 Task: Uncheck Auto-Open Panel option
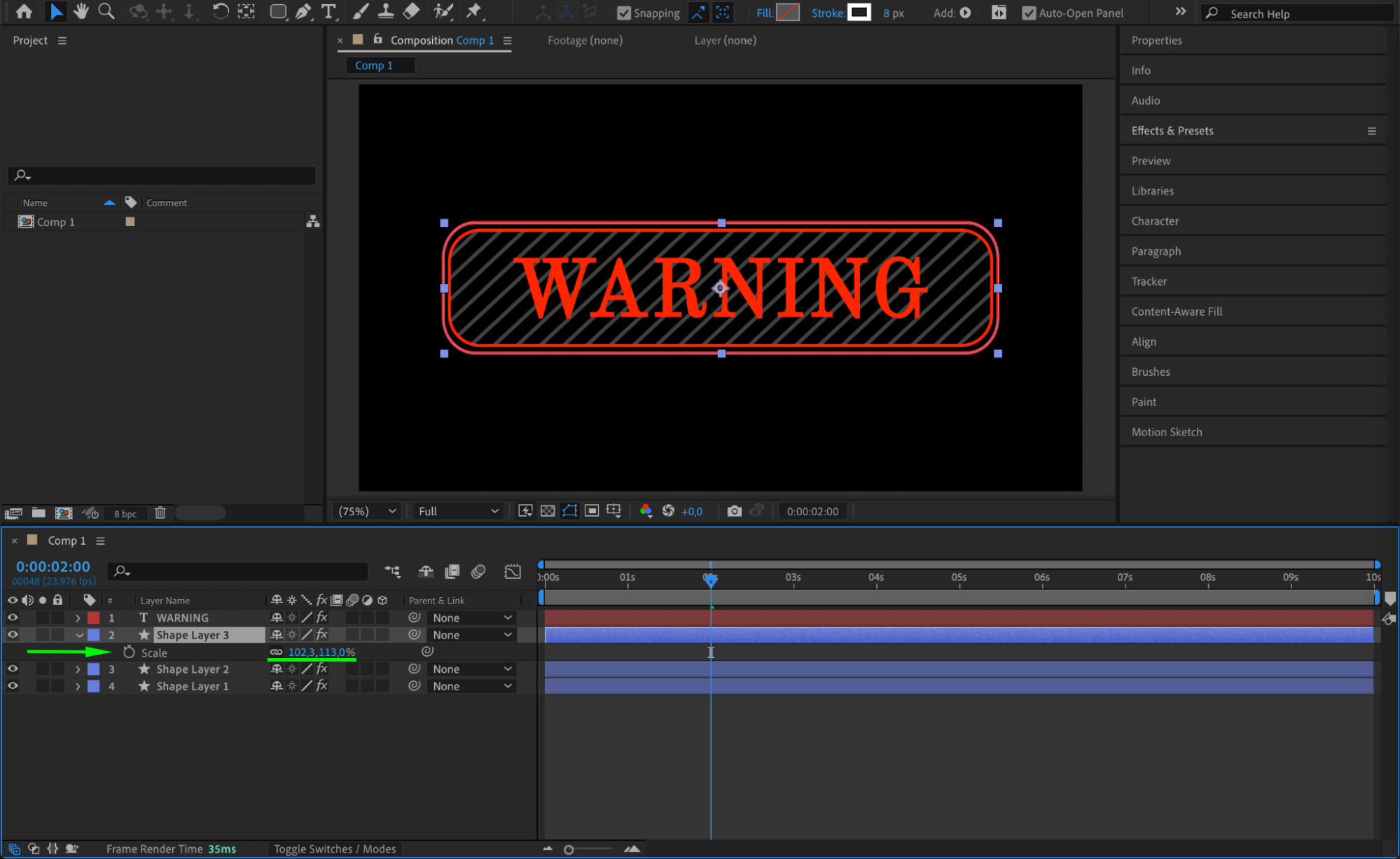[x=1029, y=13]
